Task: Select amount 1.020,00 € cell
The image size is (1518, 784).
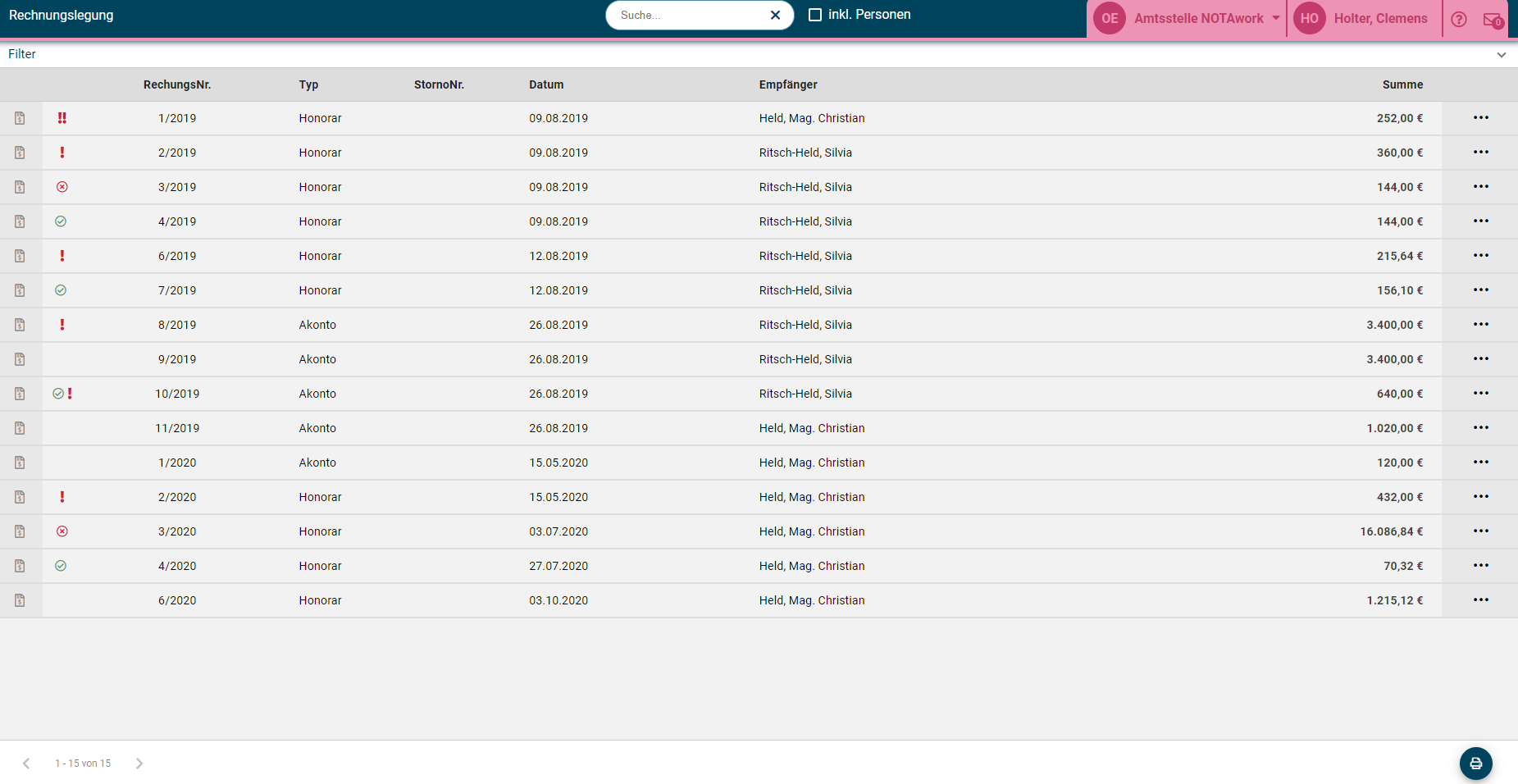Action: coord(1395,428)
